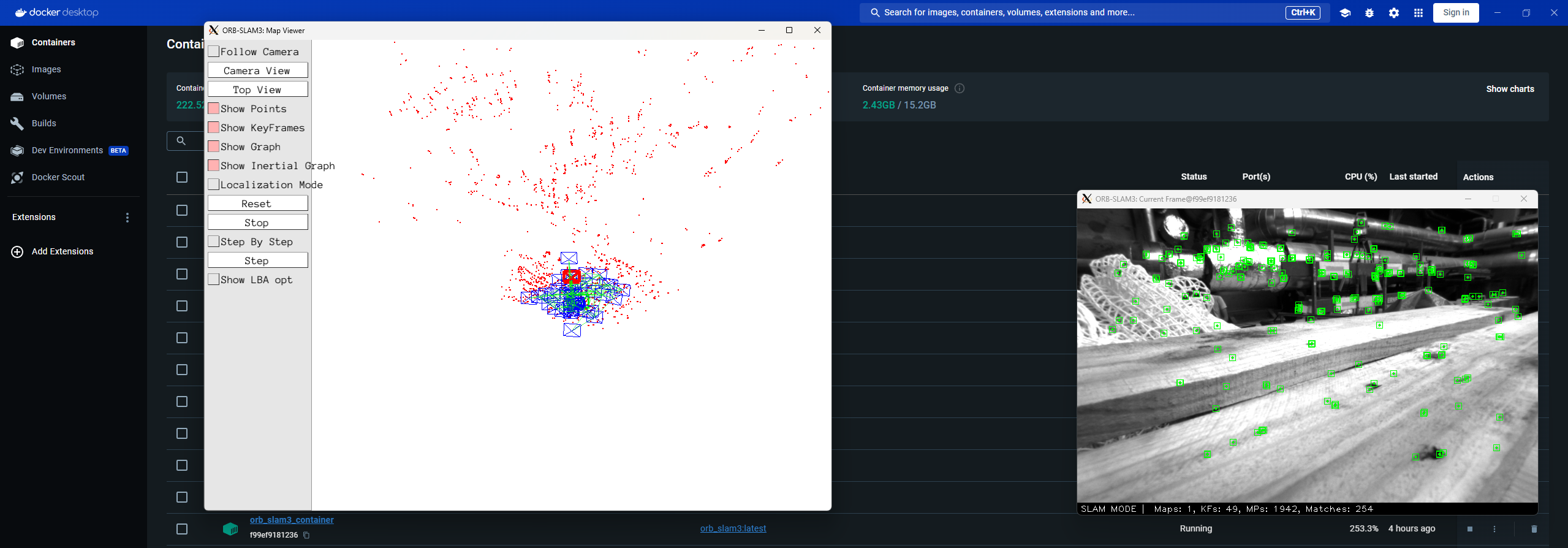
Task: Click the Ctrl+K shortcut badge
Action: pyautogui.click(x=1303, y=13)
